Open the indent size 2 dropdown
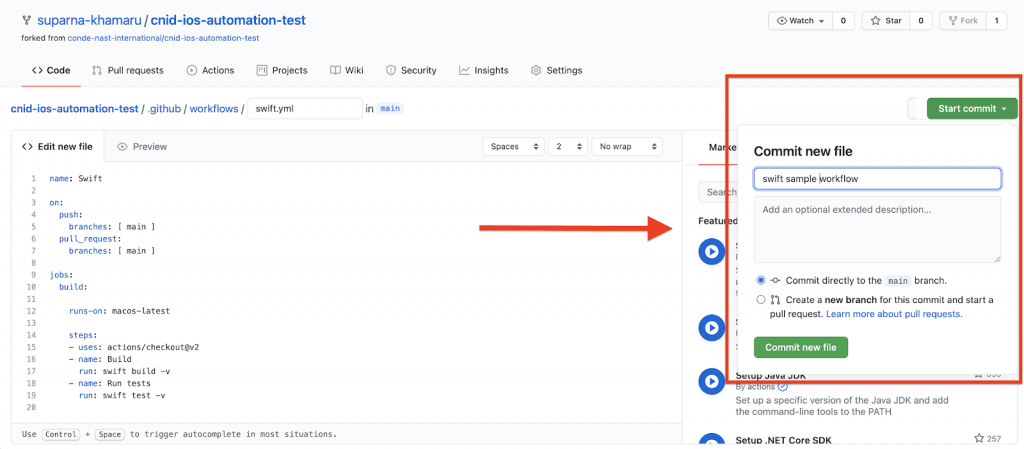The height and width of the screenshot is (449, 1024). pos(568,147)
